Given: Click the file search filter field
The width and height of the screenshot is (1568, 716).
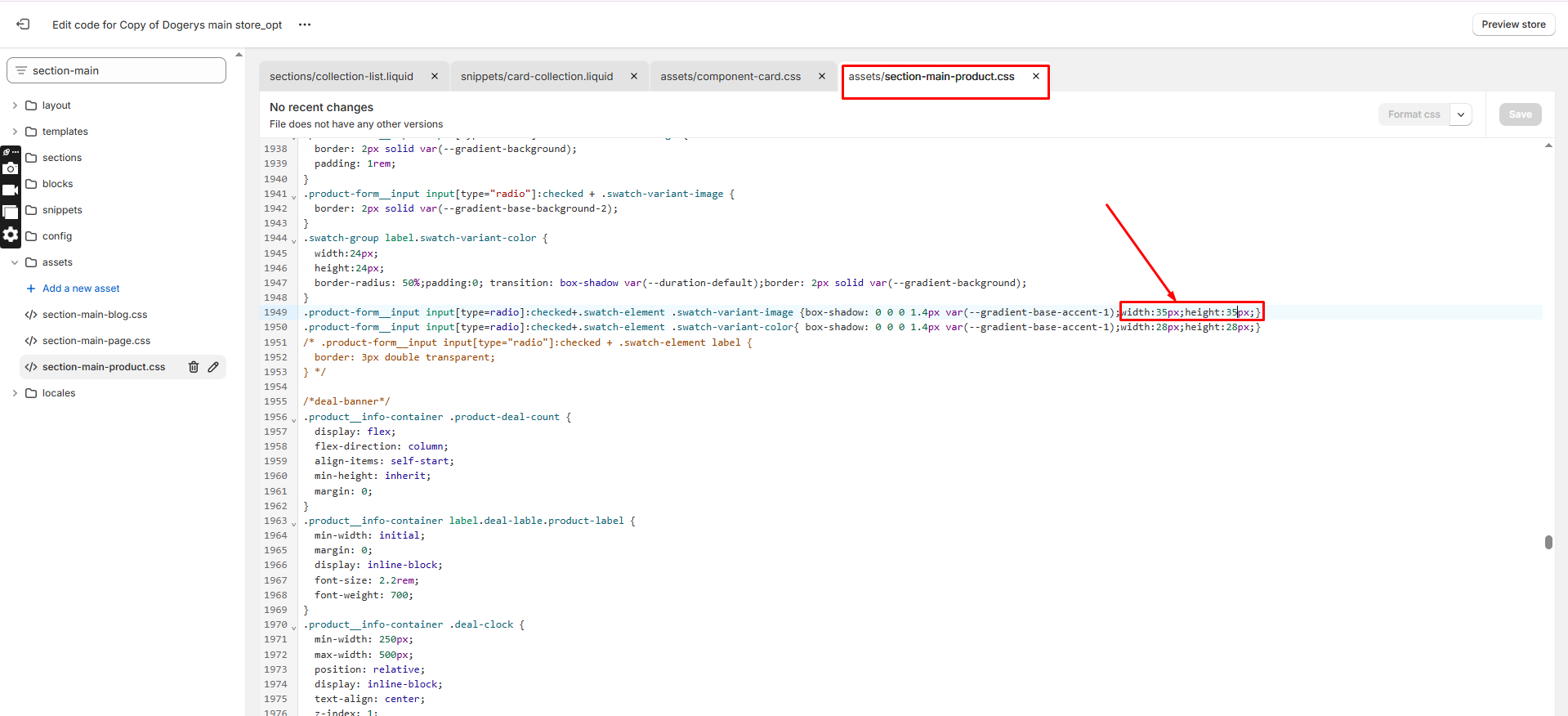Looking at the screenshot, I should (116, 70).
